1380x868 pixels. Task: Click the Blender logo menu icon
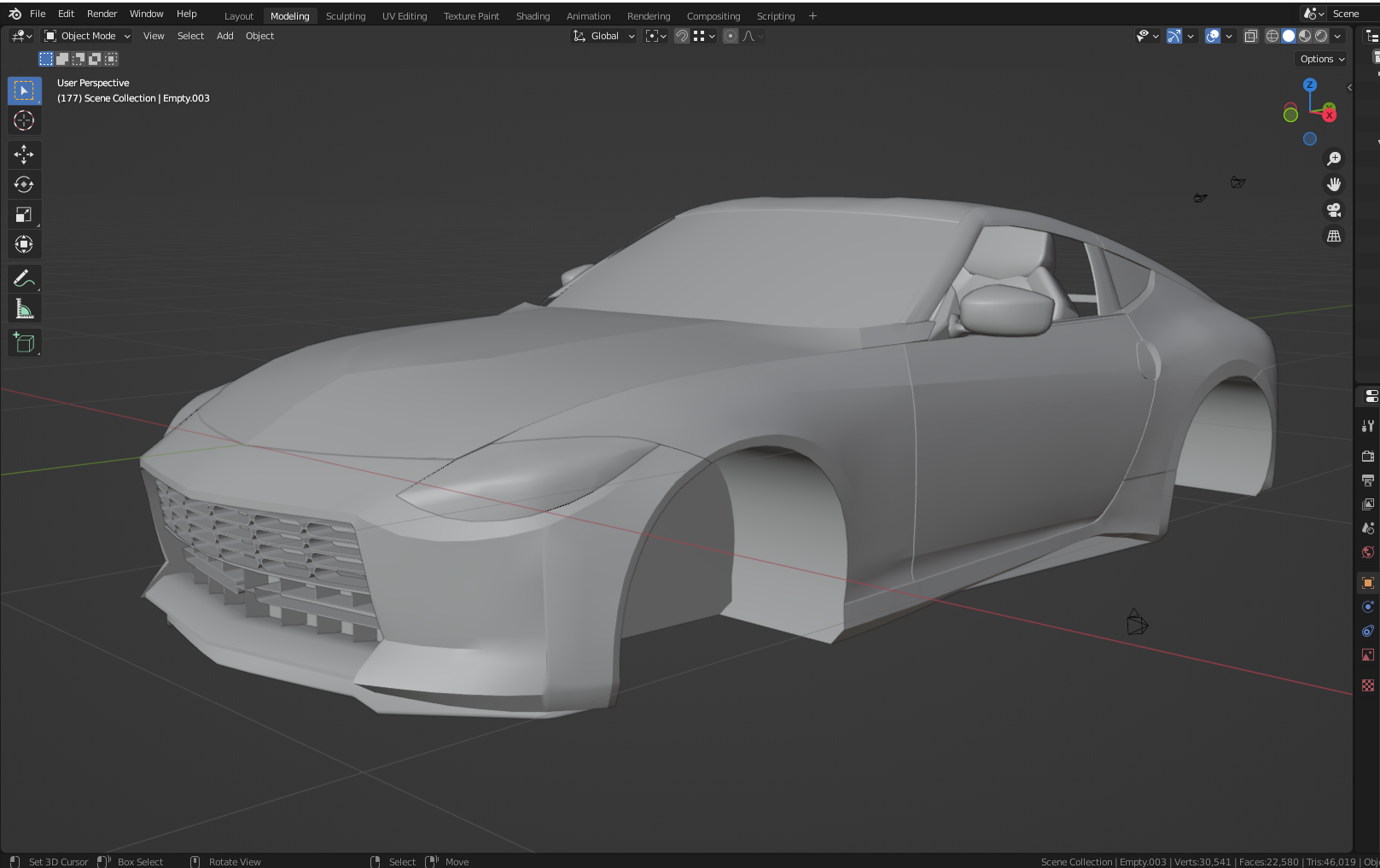[15, 14]
